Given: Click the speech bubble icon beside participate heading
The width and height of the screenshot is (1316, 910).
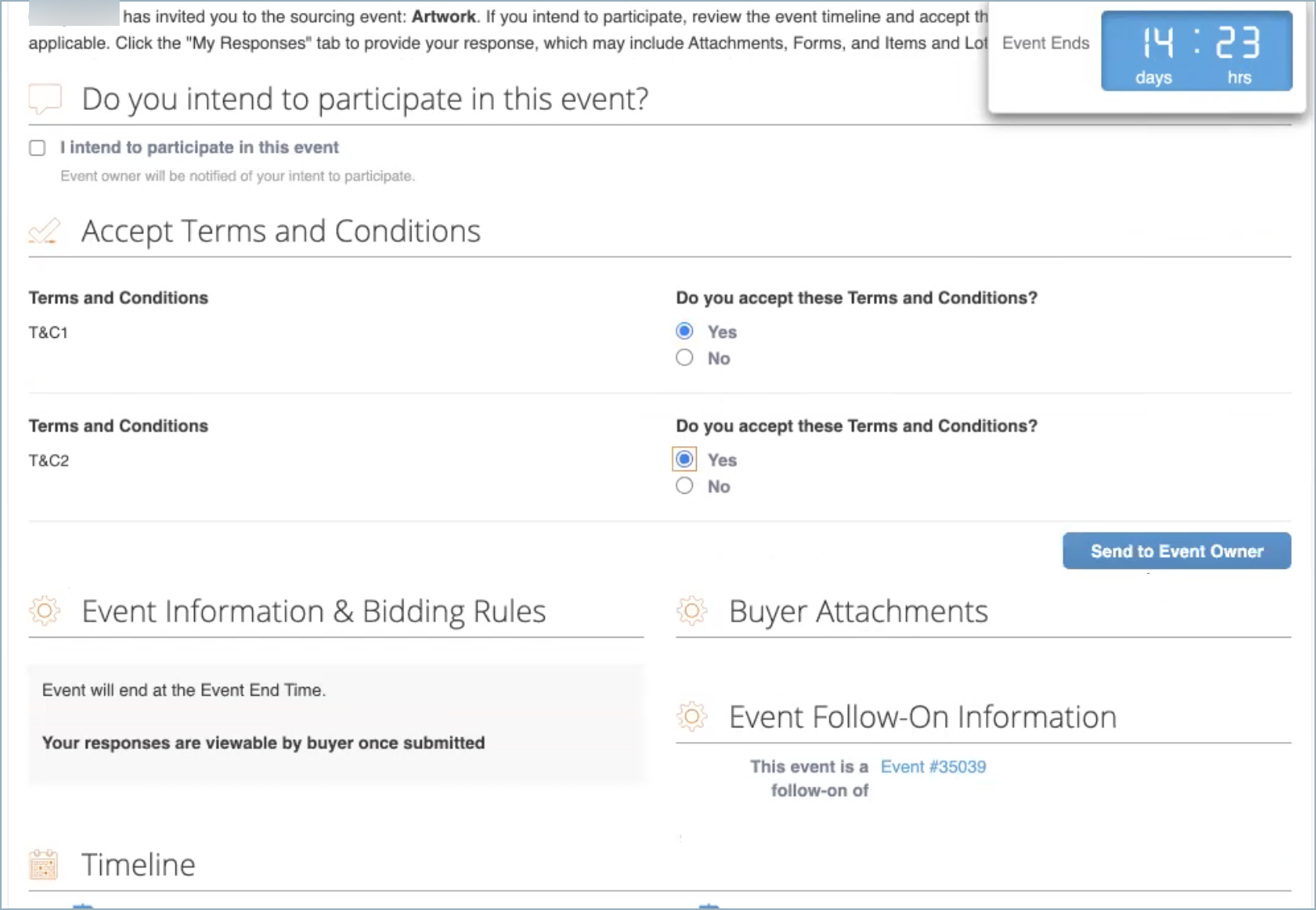Looking at the screenshot, I should 45,99.
